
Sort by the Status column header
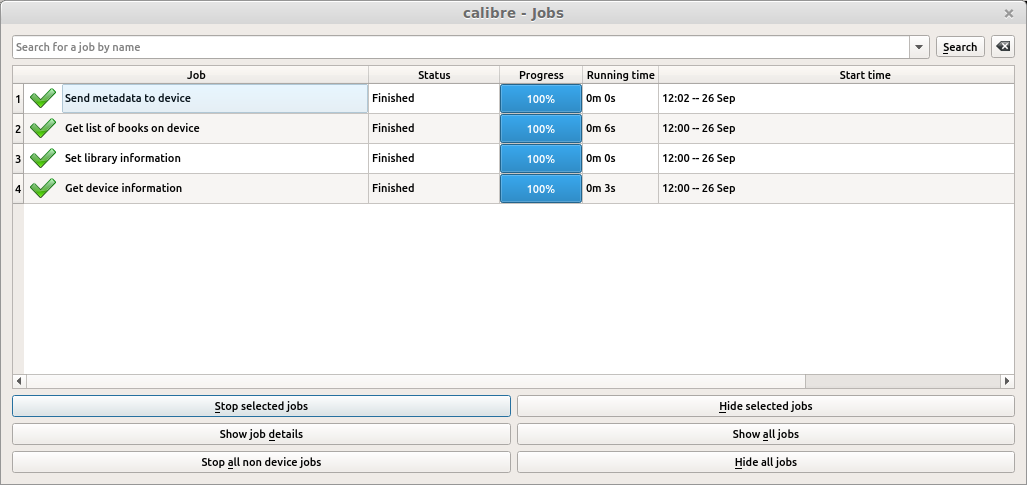(434, 75)
